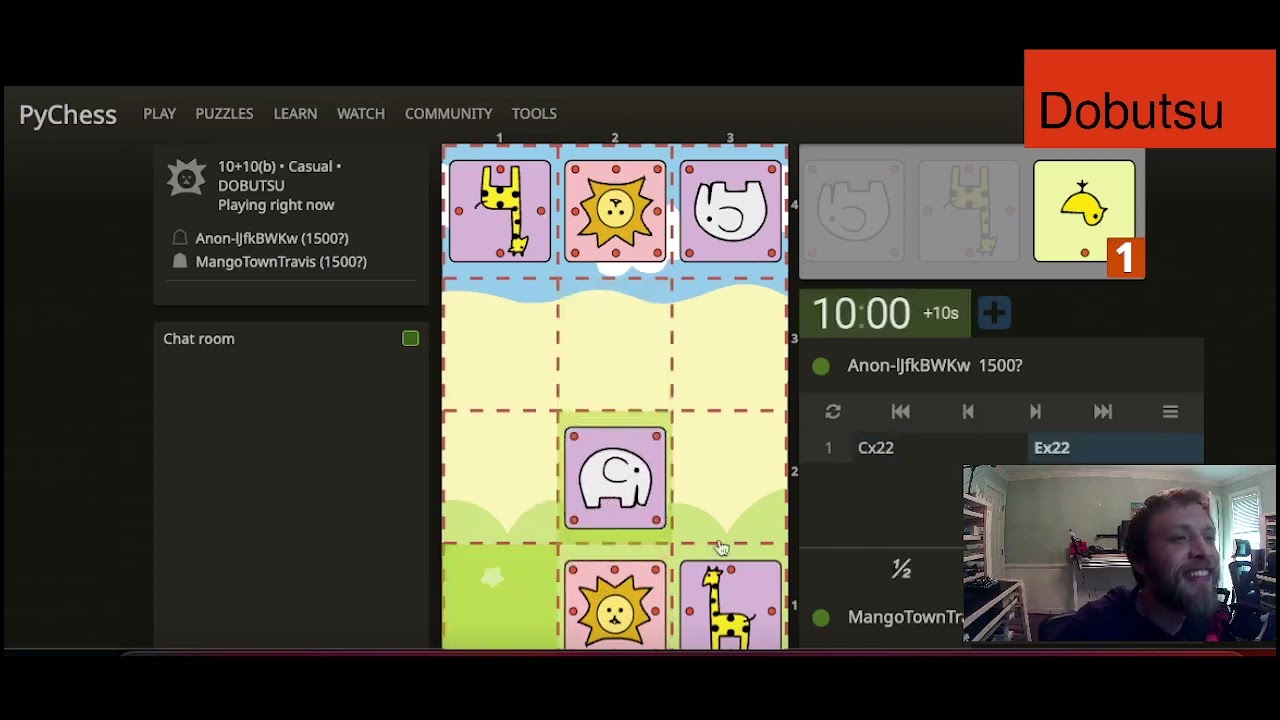Click the Anon-IJfkBWKw 1500? name beside clock
The width and height of the screenshot is (1280, 720).
tap(934, 365)
